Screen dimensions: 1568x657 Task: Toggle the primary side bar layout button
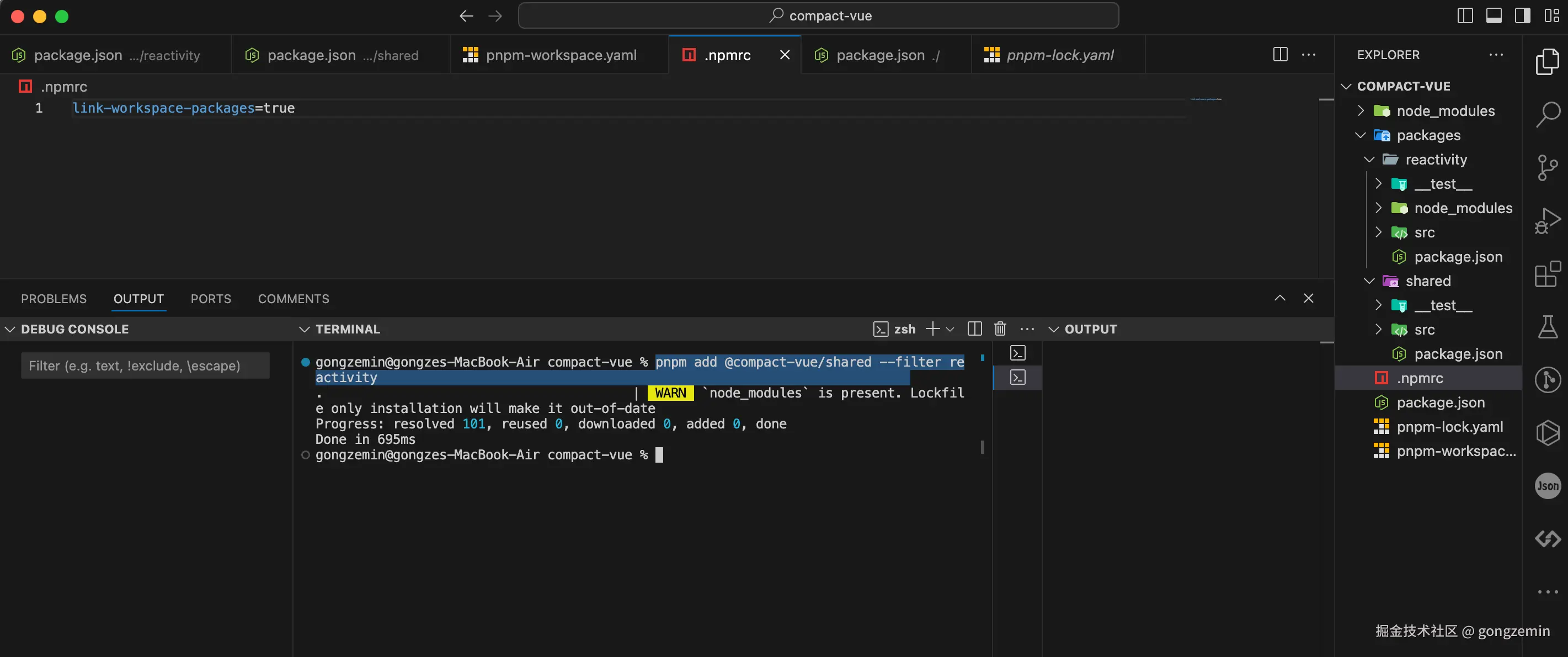pos(1465,16)
